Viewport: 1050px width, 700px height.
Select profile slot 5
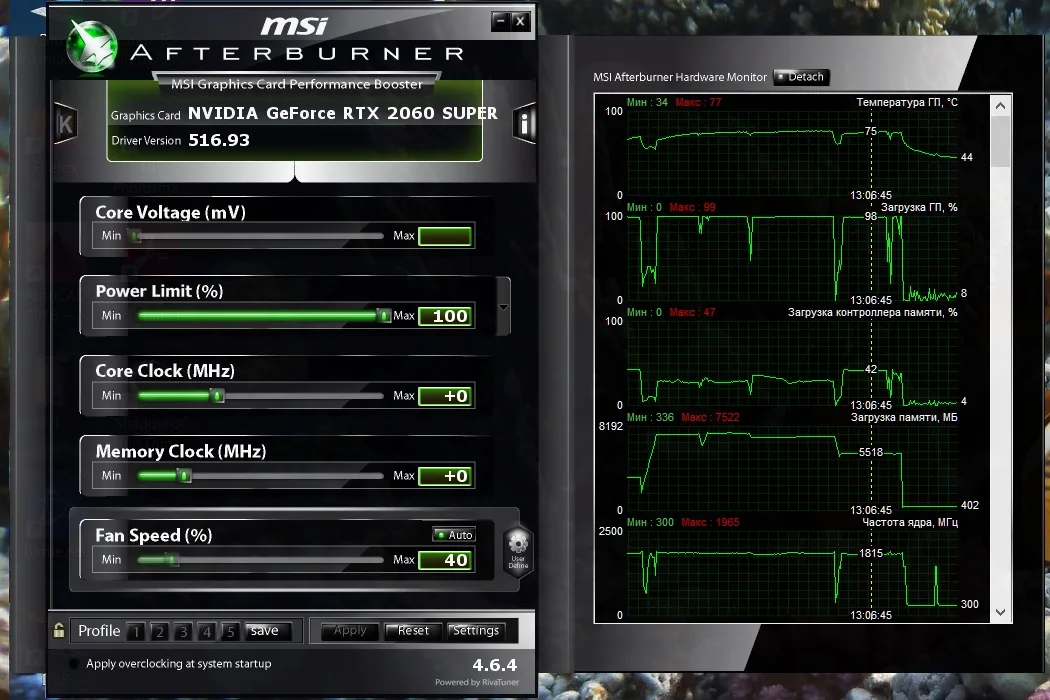pyautogui.click(x=230, y=631)
